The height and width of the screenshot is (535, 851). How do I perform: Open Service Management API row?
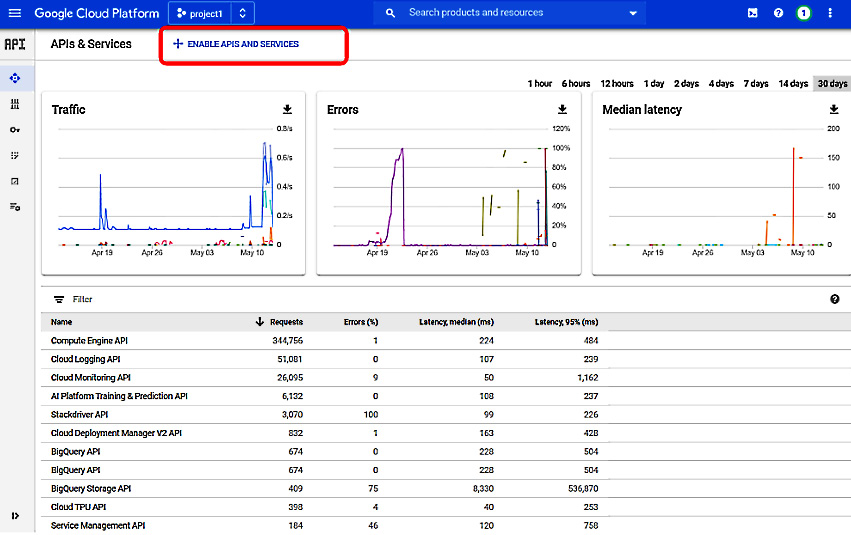pyautogui.click(x=324, y=525)
